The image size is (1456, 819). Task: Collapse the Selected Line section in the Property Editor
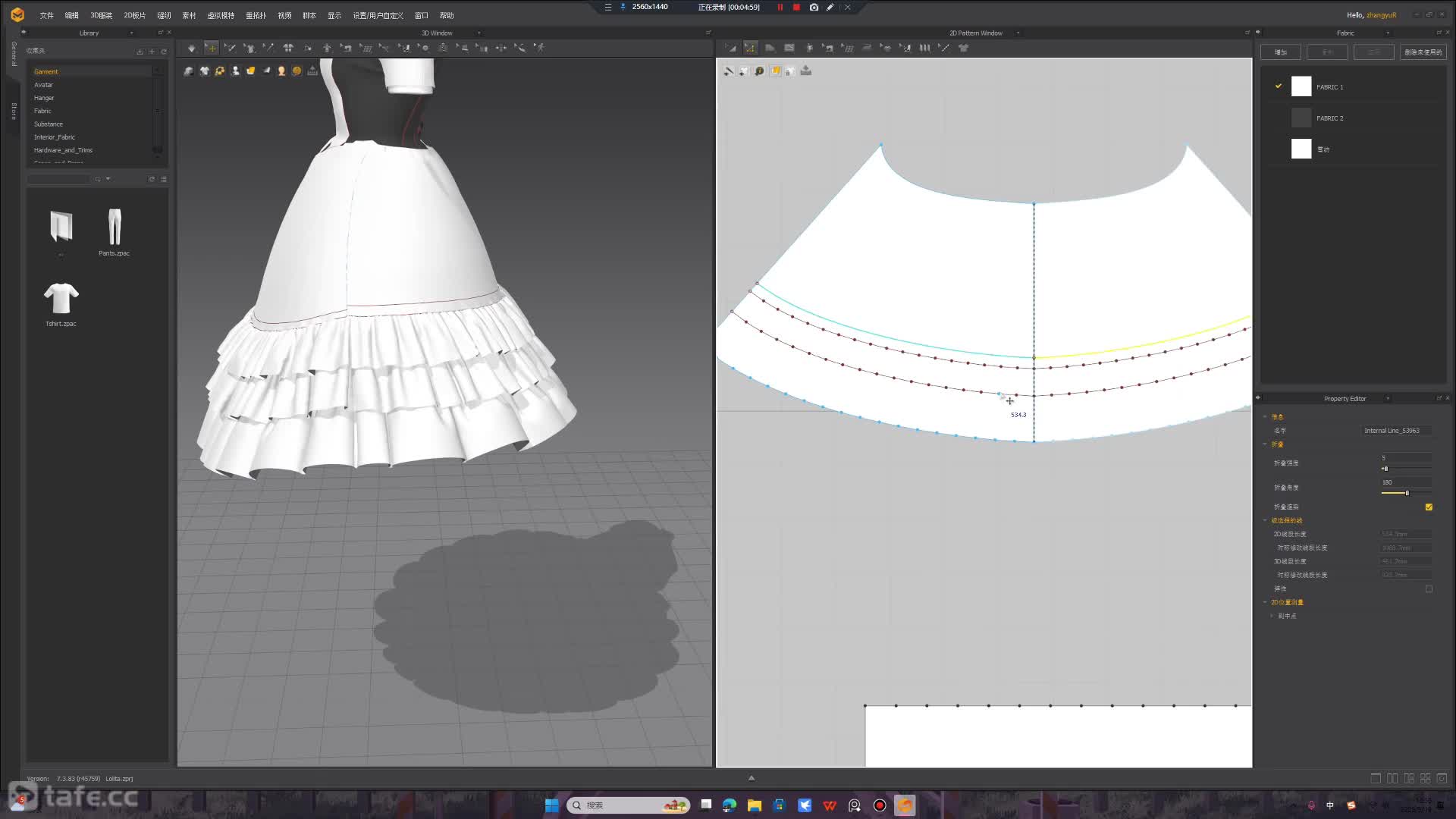[1265, 521]
